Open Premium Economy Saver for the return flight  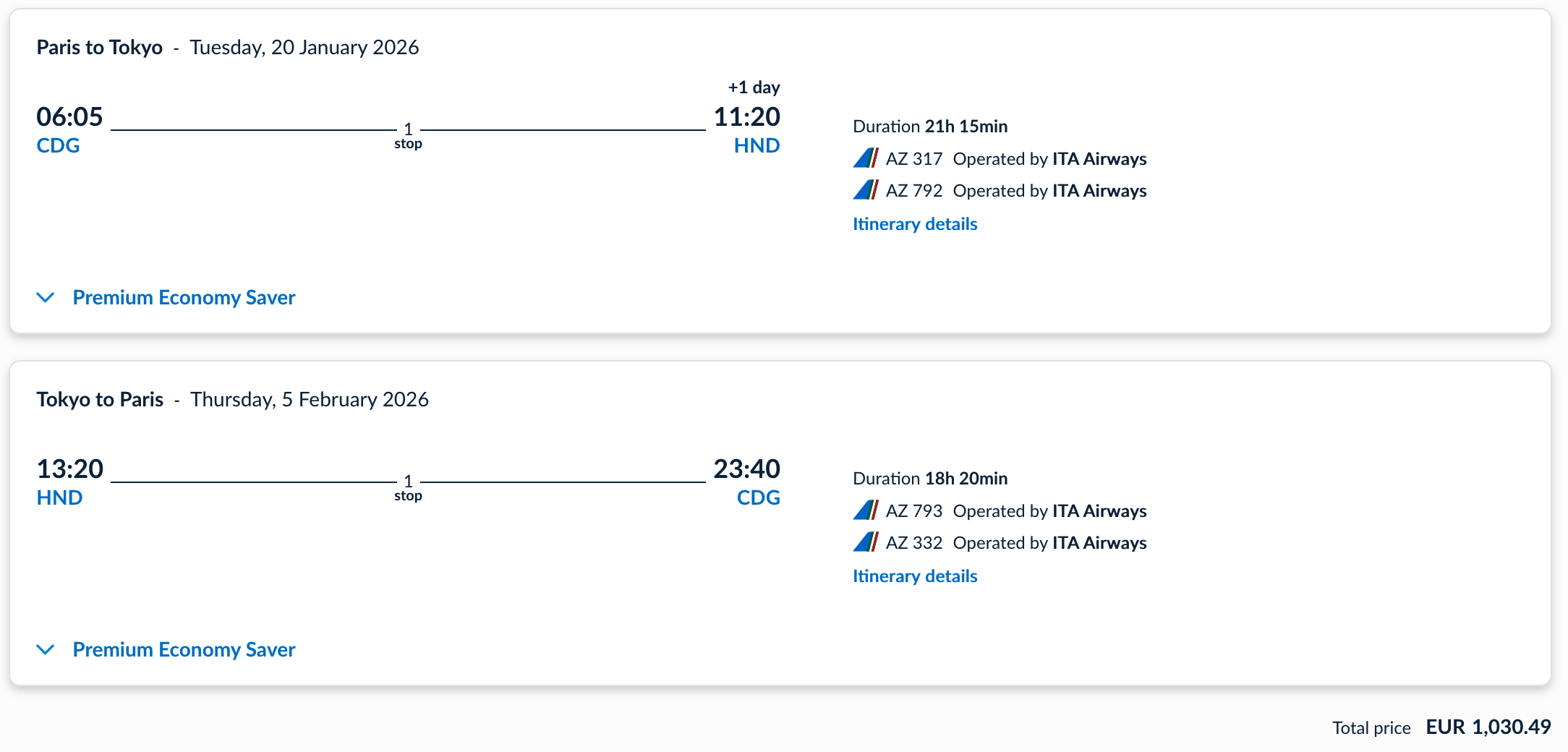tap(184, 649)
